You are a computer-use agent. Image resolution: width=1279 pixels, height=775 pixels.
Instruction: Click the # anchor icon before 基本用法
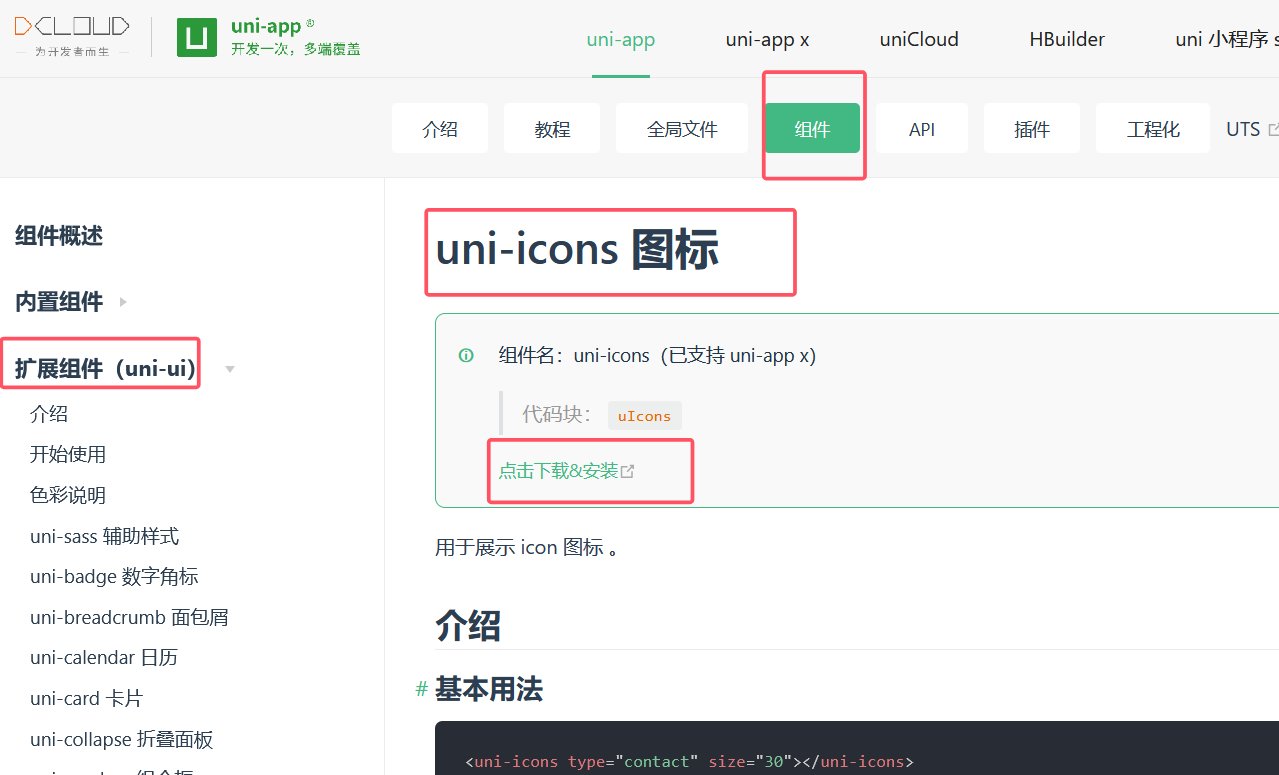(x=422, y=689)
